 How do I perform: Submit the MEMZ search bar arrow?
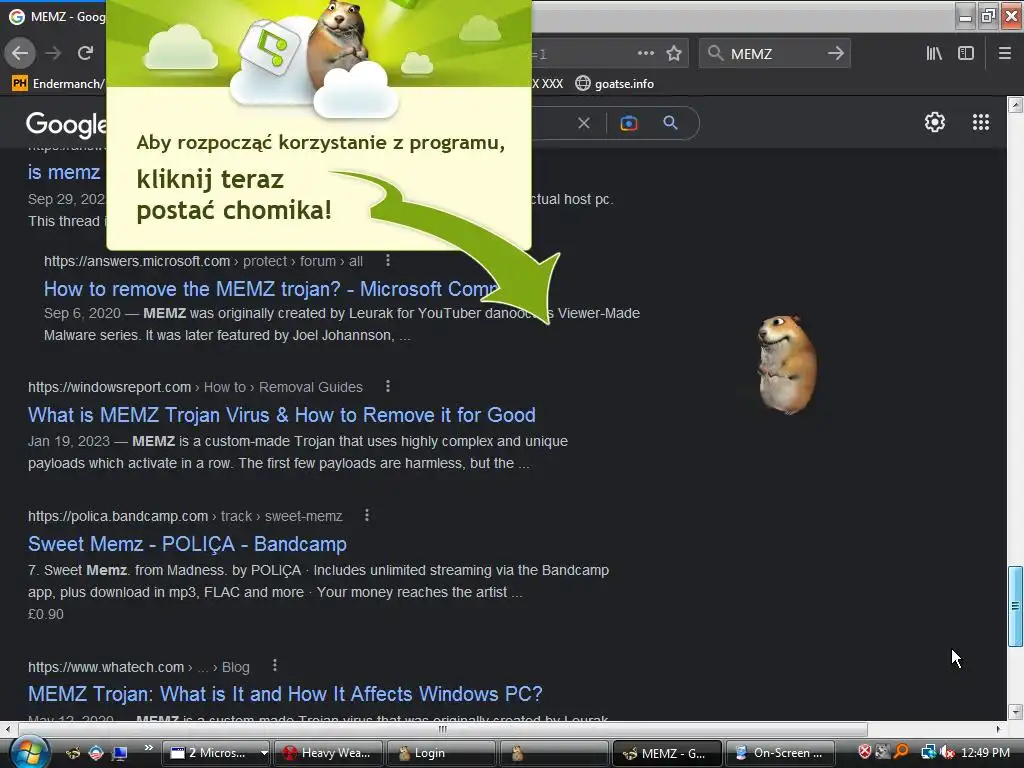pyautogui.click(x=835, y=53)
